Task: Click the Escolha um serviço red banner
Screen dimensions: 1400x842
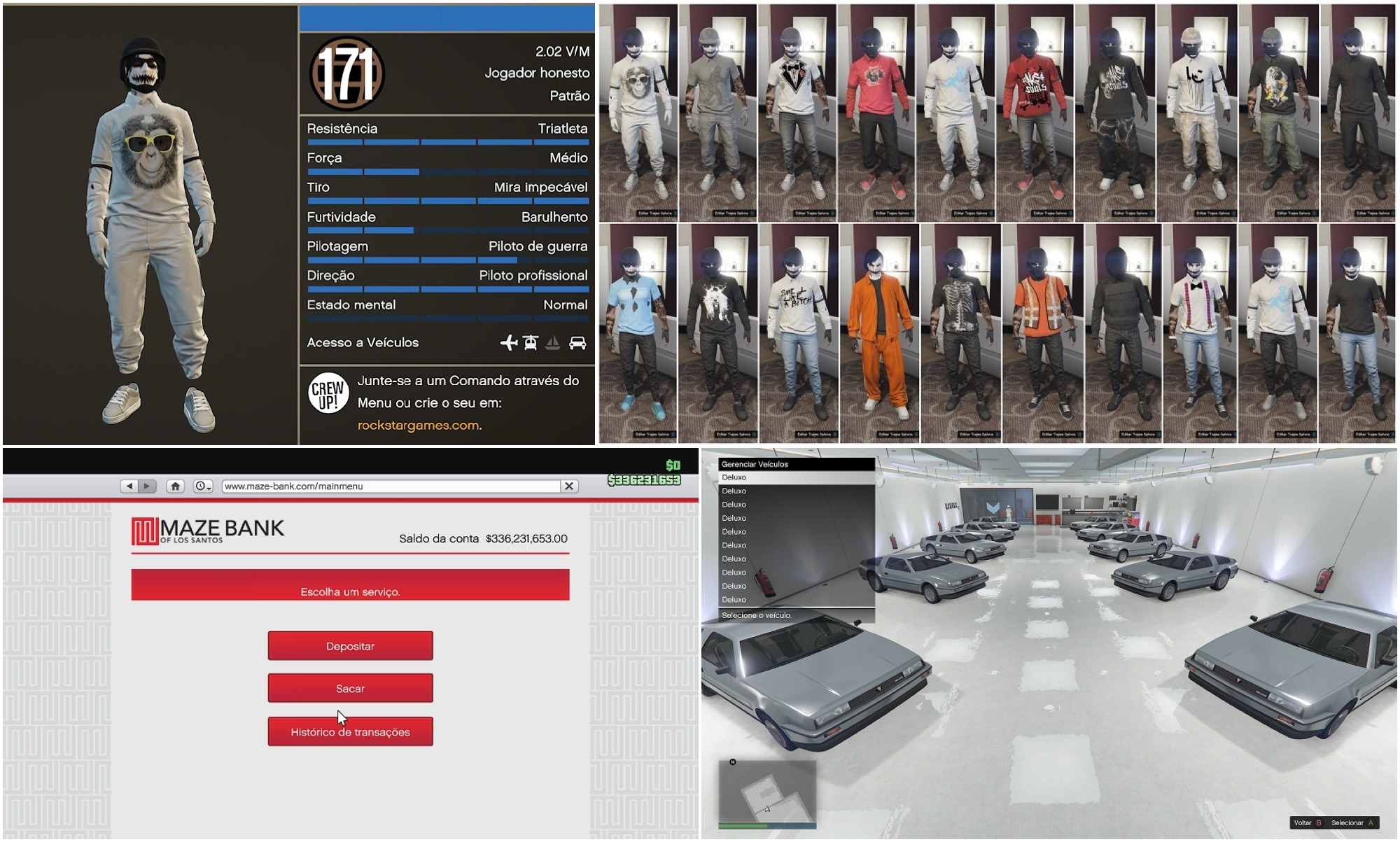Action: 350,585
